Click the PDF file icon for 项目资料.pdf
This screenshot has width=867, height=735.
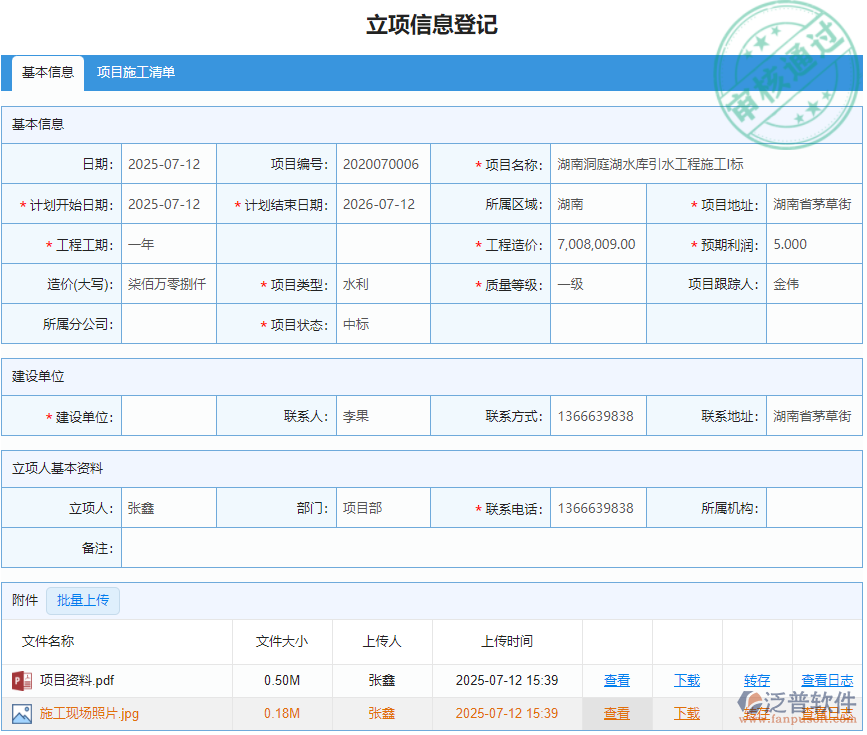(x=22, y=680)
